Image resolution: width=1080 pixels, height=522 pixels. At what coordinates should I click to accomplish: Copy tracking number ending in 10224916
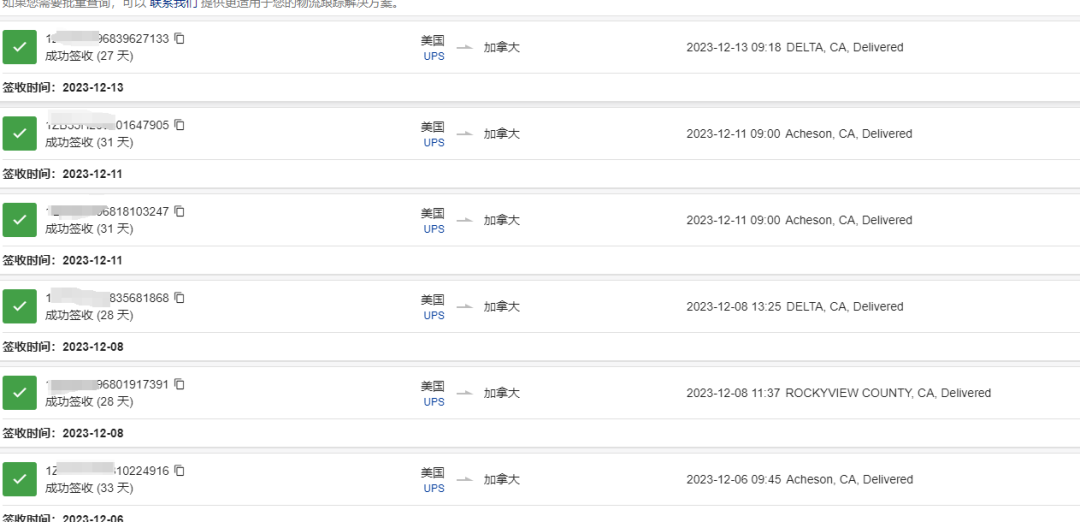click(x=179, y=471)
